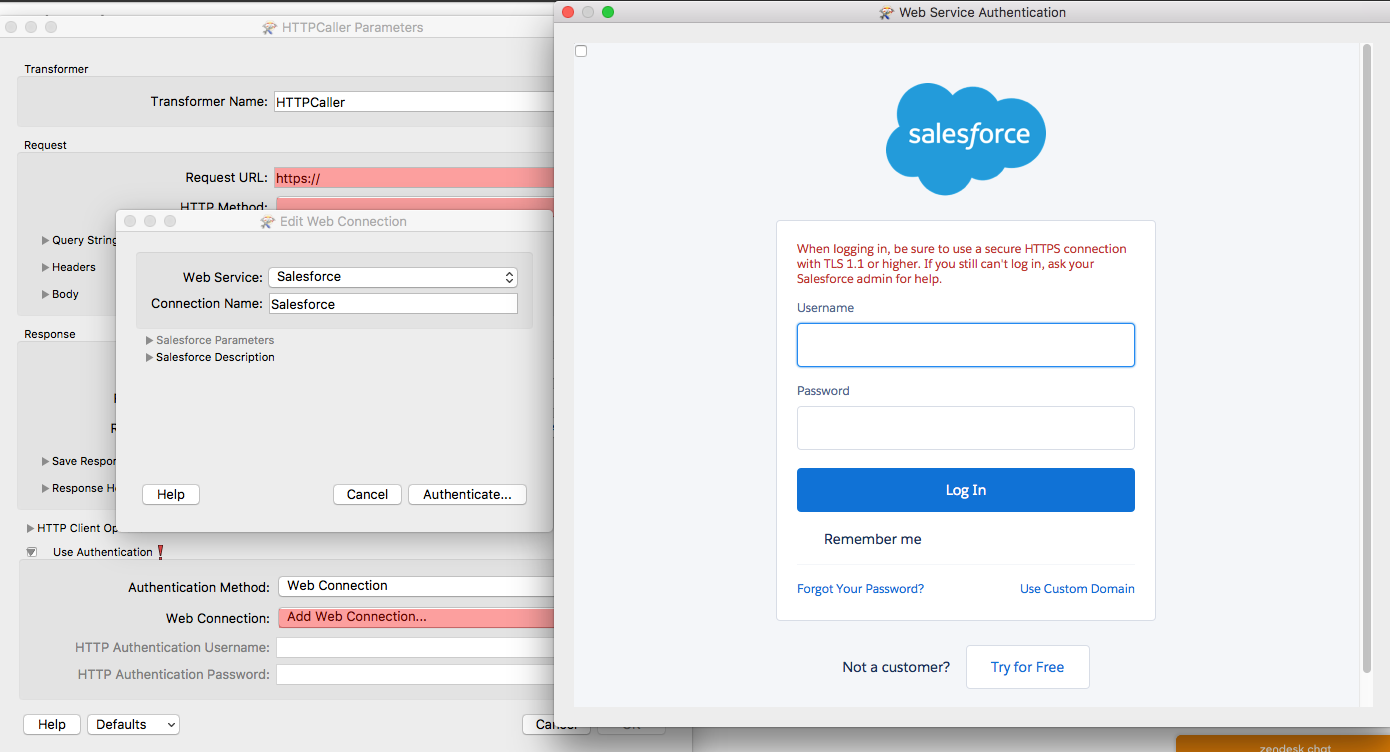Expand the Response Headers section

click(x=46, y=488)
